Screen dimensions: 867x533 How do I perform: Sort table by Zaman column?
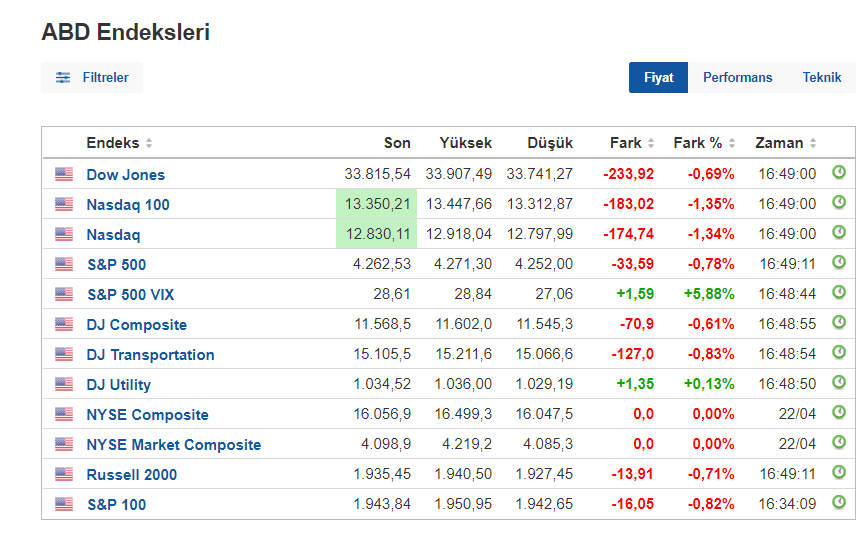point(813,144)
